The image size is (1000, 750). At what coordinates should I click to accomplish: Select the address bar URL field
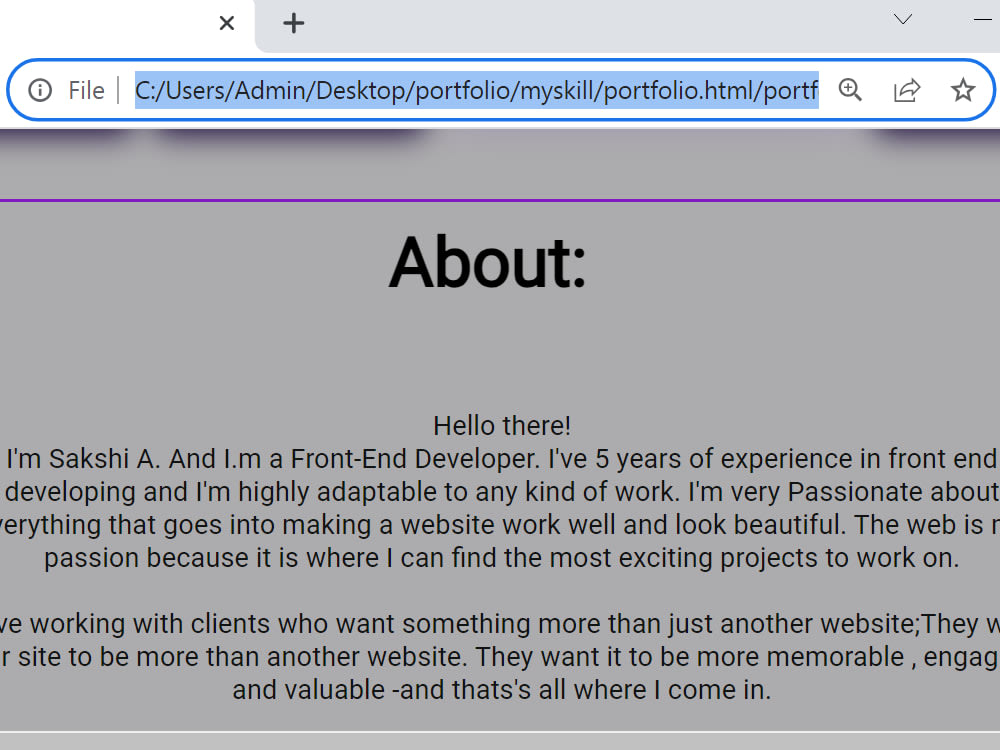476,90
